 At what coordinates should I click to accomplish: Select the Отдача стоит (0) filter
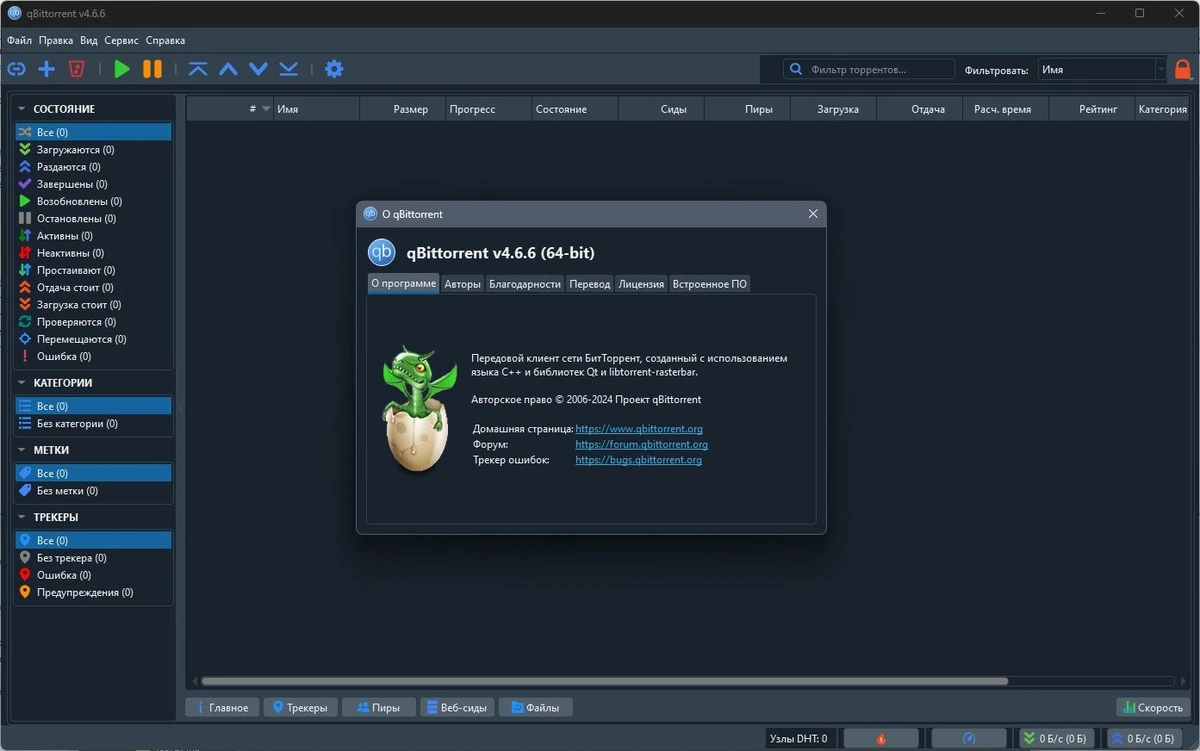tap(93, 287)
